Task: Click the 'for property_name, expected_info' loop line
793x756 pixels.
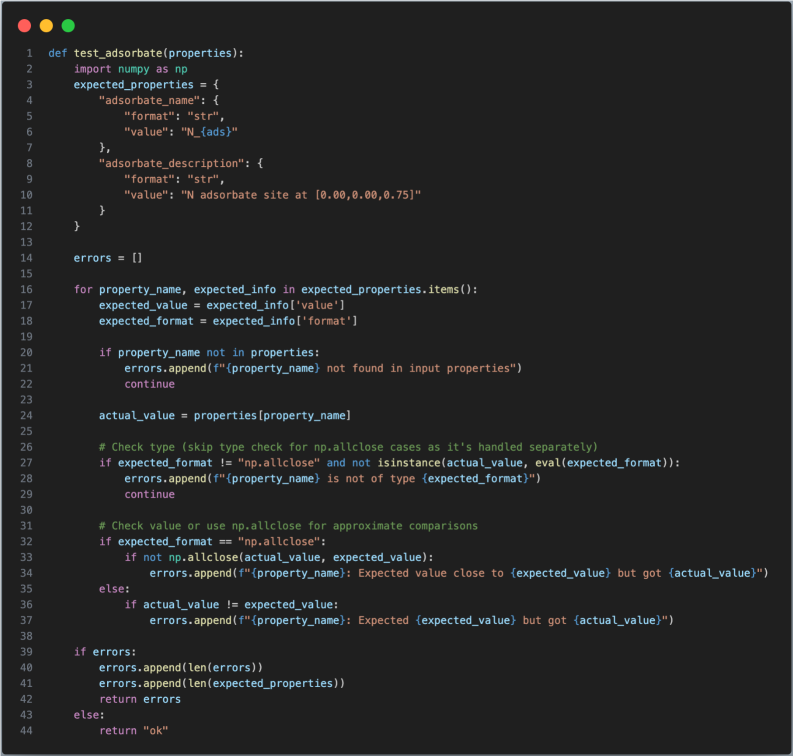Action: (x=276, y=289)
